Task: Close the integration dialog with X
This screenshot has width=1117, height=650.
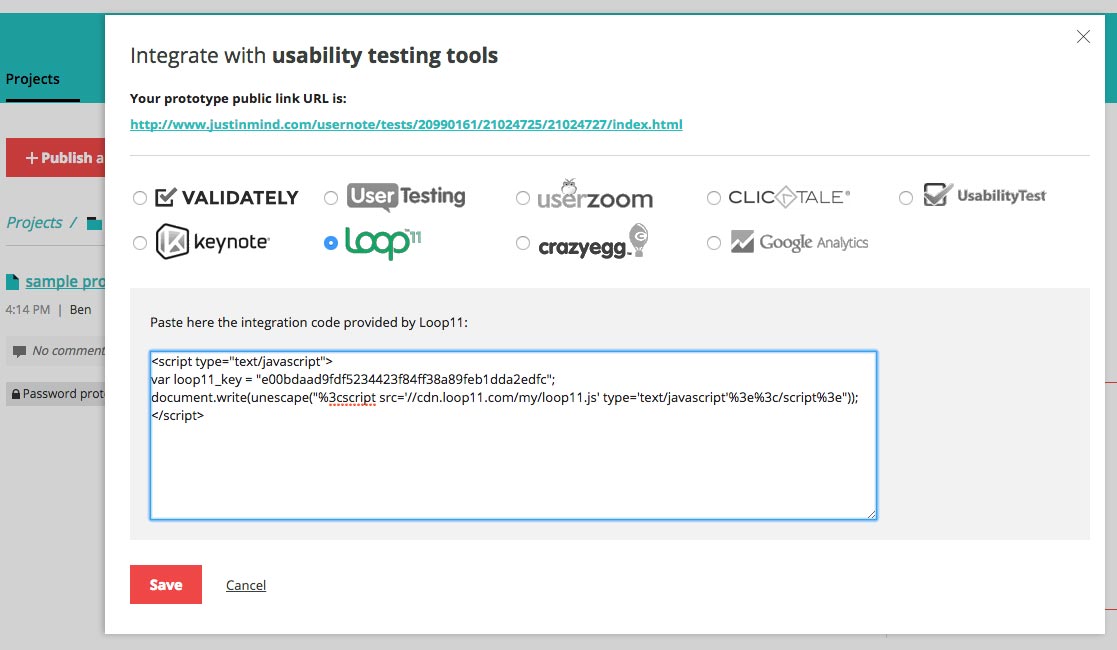Action: pos(1083,36)
